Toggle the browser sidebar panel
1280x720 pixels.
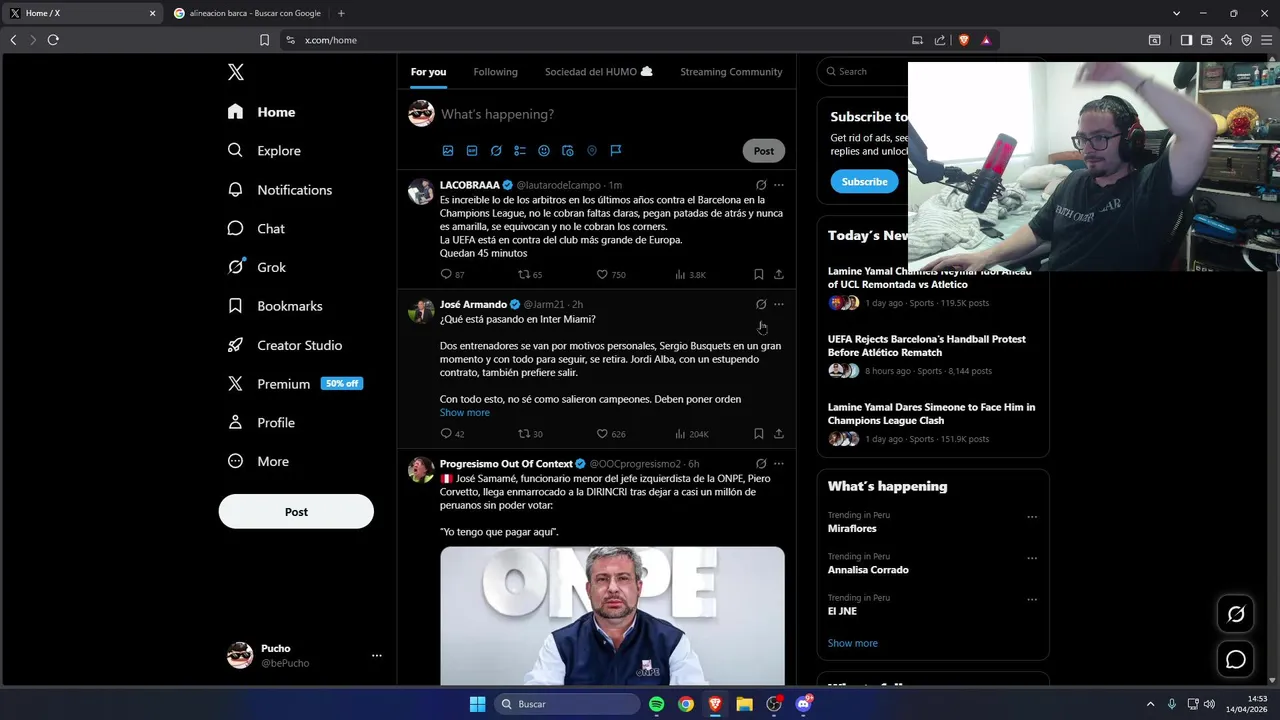(x=1186, y=40)
